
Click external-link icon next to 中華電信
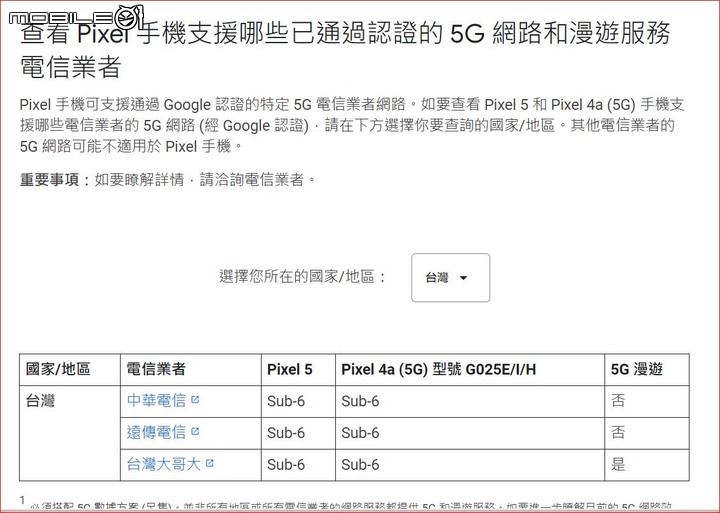click(195, 400)
